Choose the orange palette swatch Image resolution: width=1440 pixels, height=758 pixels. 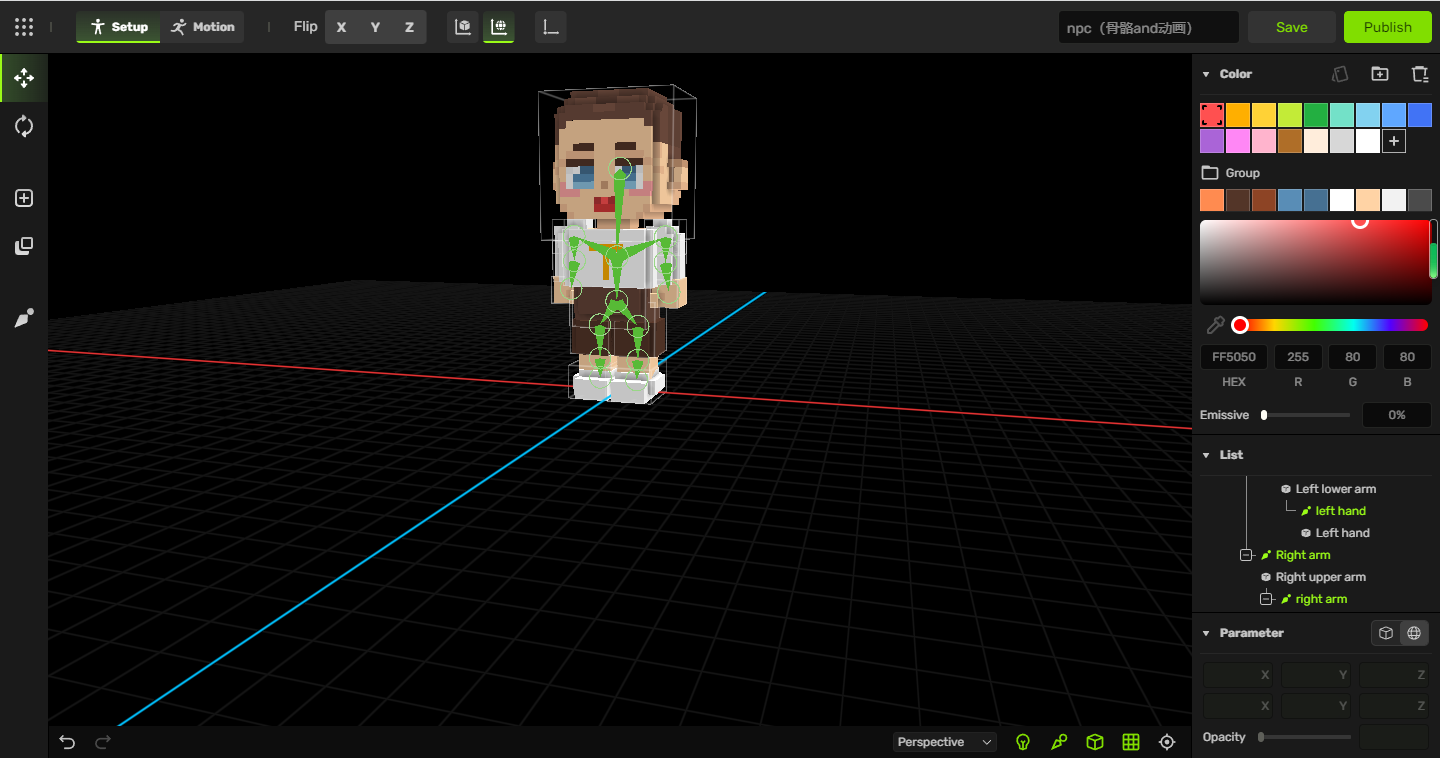click(1238, 115)
